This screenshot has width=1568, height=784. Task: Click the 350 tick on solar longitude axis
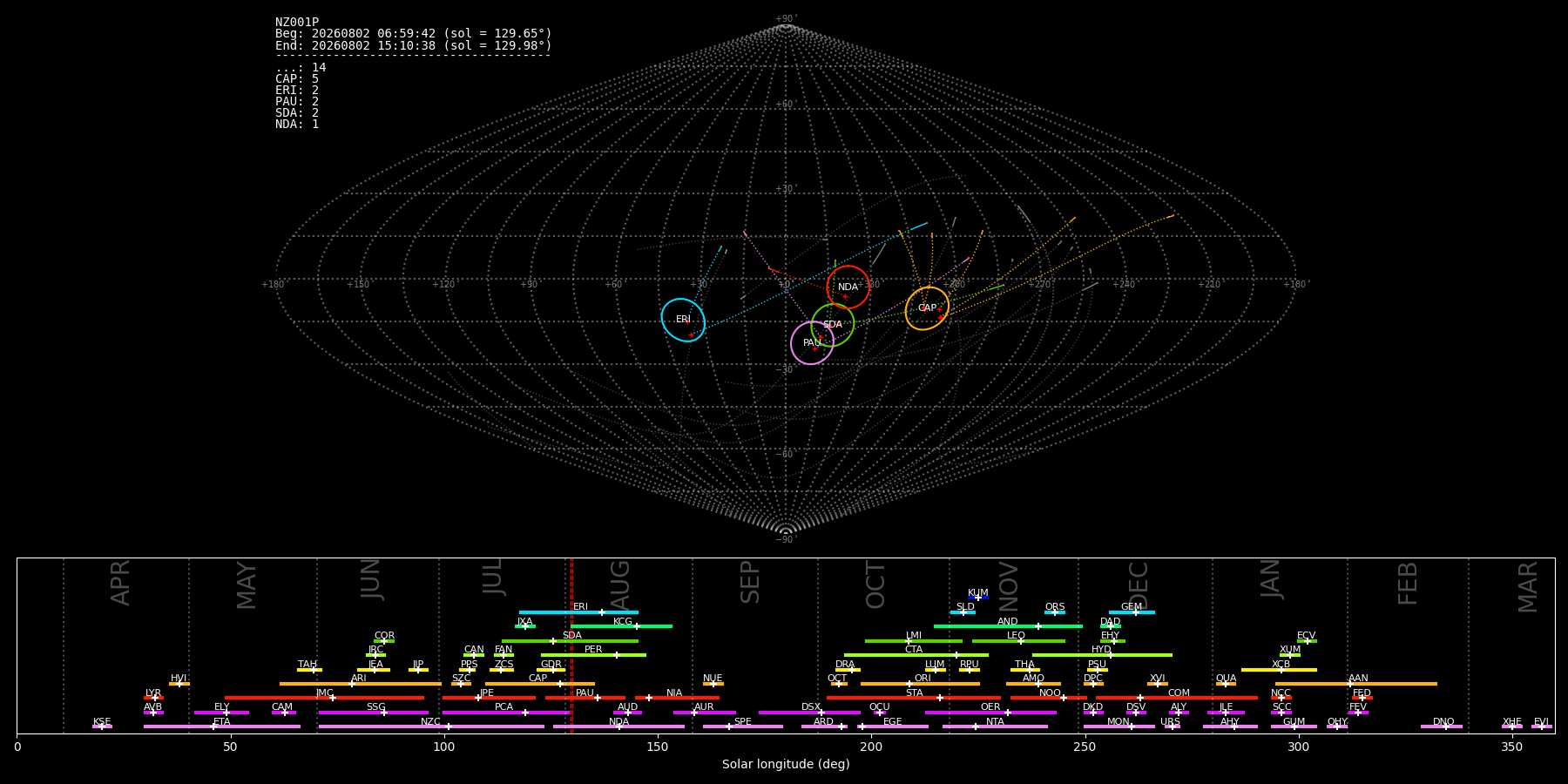(x=1512, y=747)
